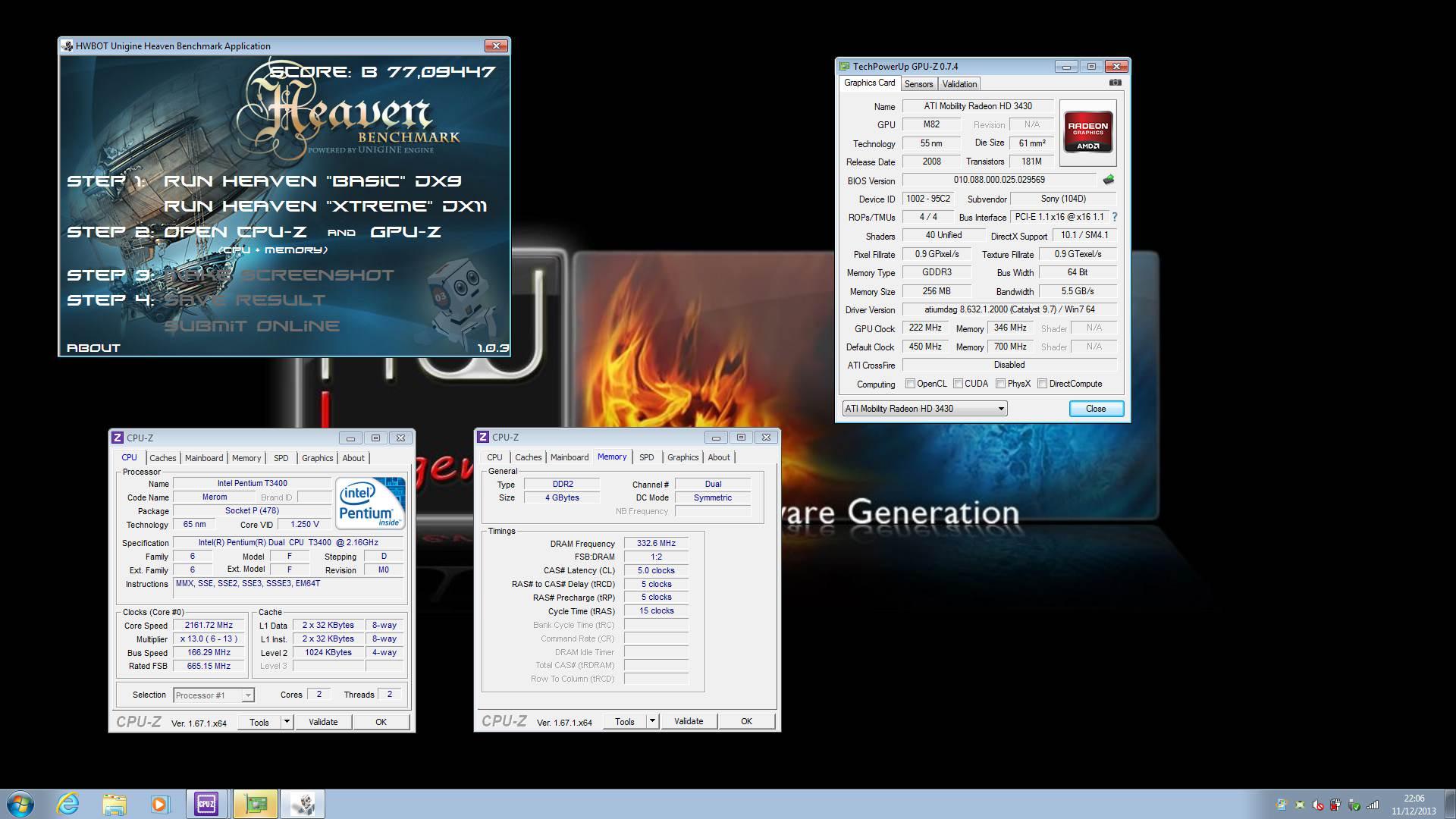Expand Tools arrow in right CPU-Z
1456x819 pixels.
pyautogui.click(x=652, y=721)
